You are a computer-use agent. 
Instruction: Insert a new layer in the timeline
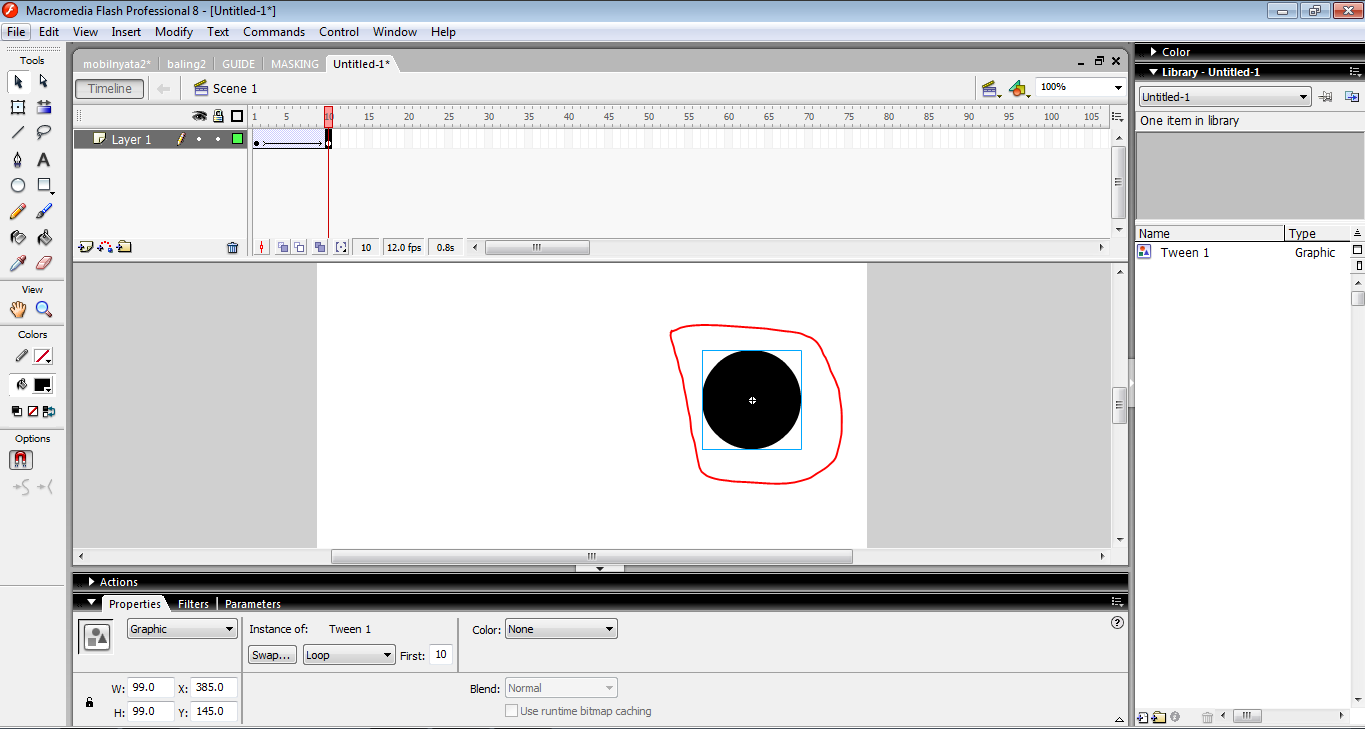(86, 246)
